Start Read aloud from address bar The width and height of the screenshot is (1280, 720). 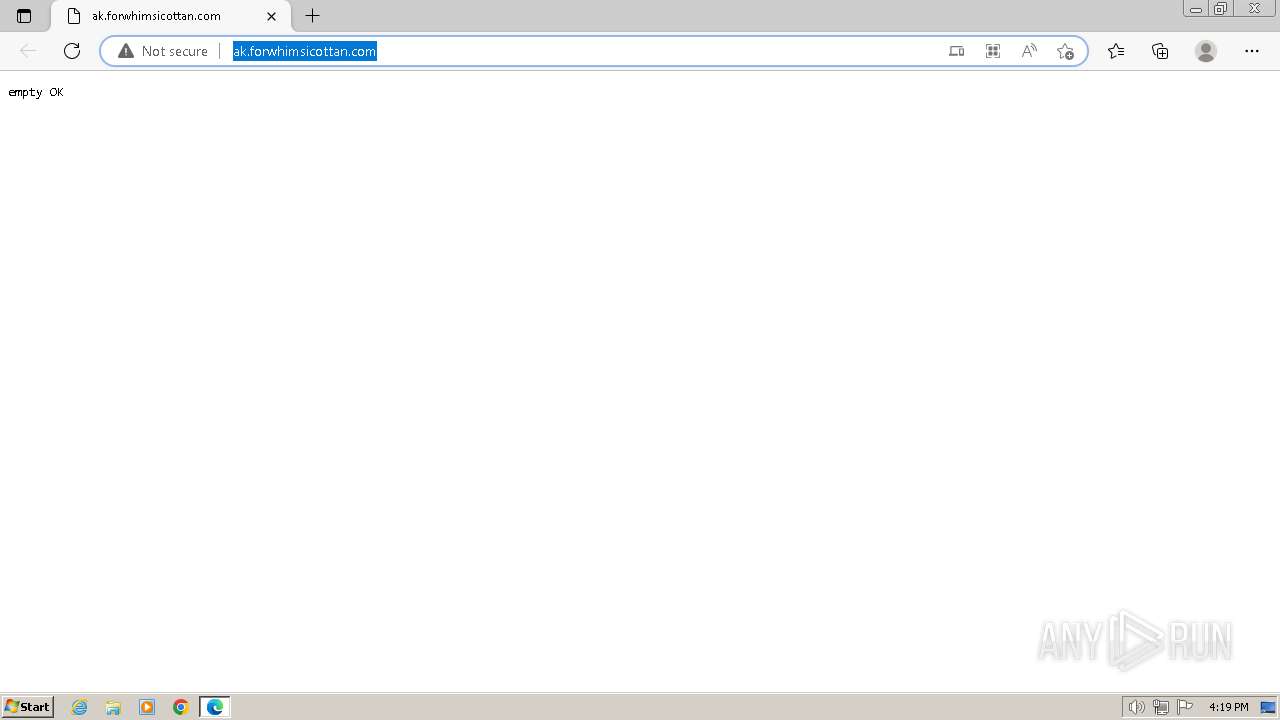(x=1029, y=51)
